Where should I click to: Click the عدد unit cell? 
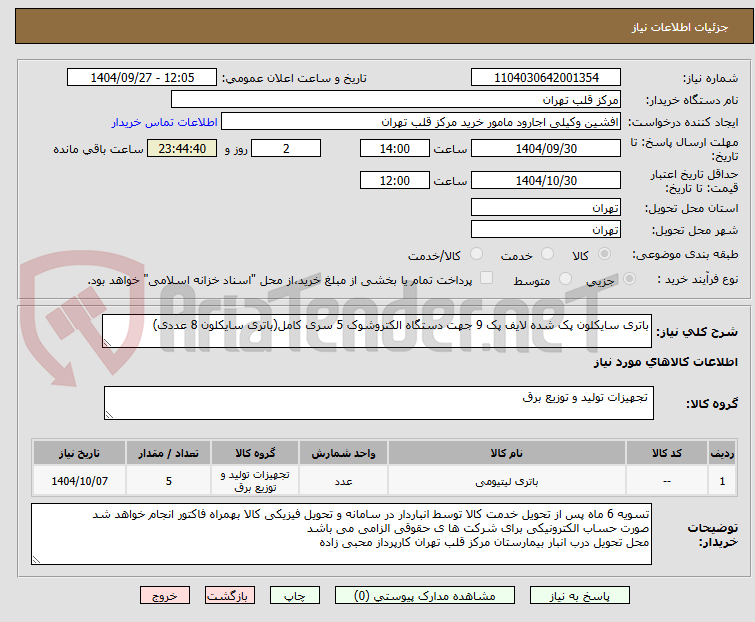click(343, 480)
